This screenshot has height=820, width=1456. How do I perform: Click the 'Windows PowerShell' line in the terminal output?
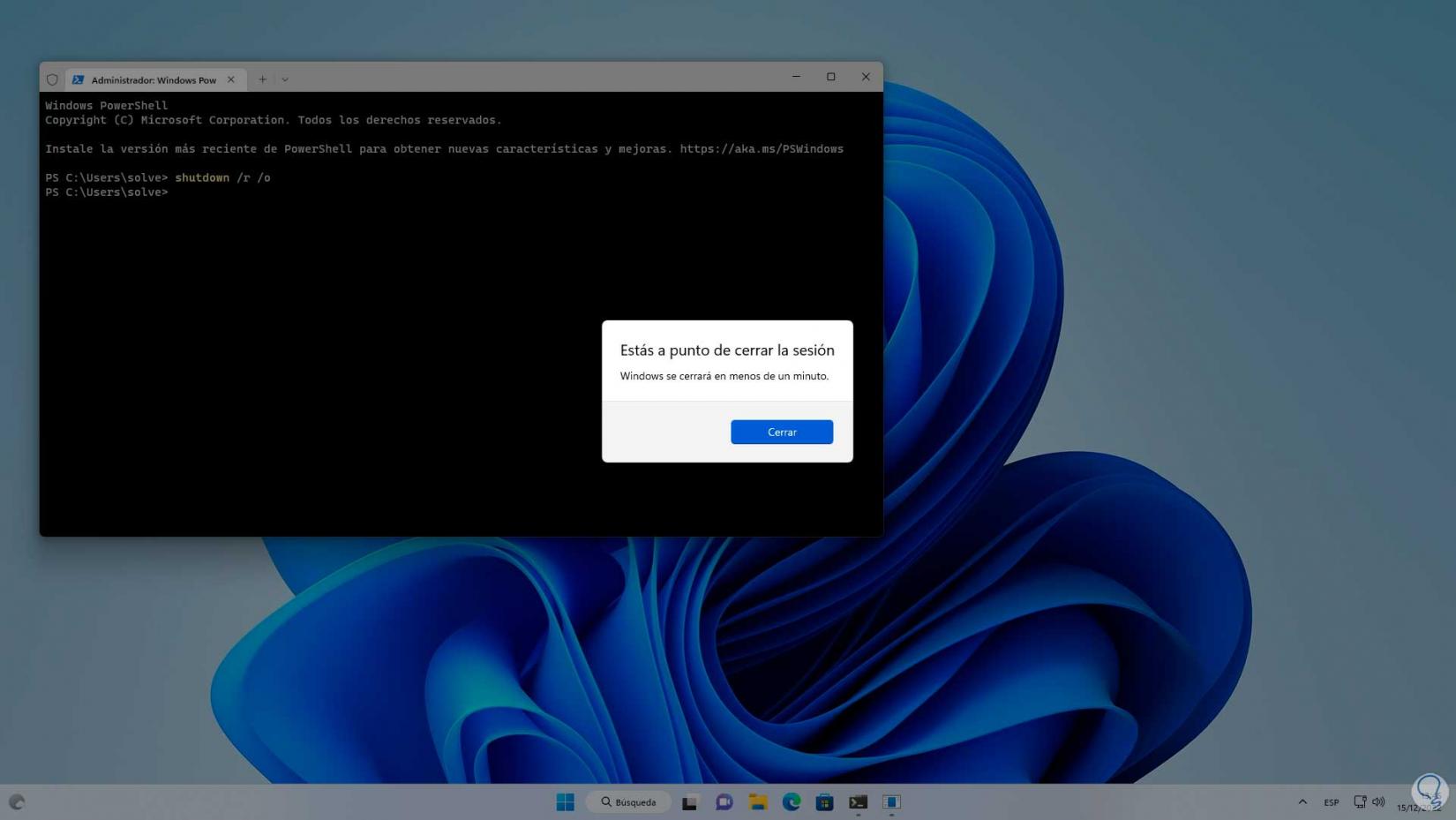click(x=107, y=105)
